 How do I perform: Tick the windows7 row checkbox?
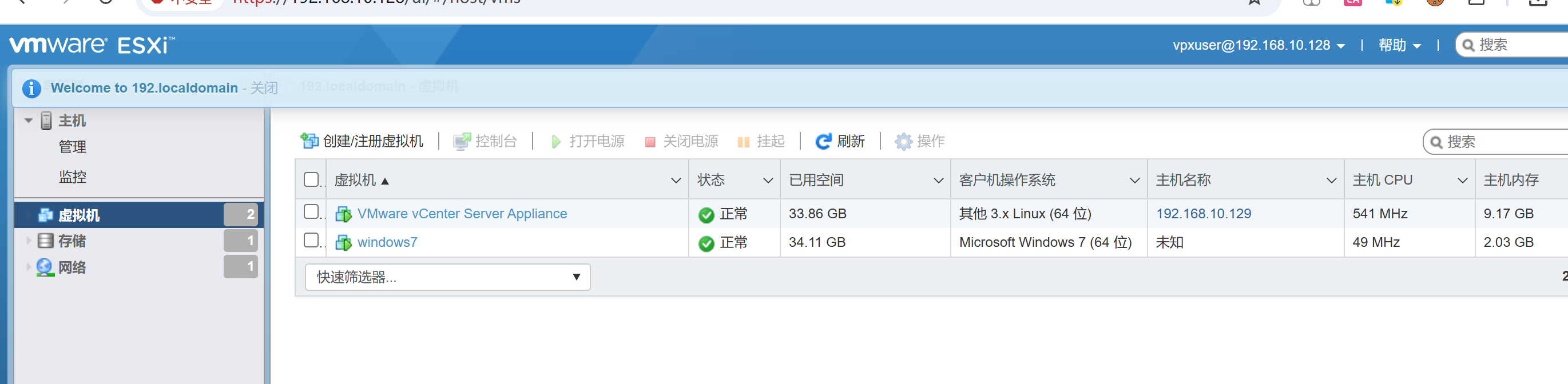point(311,241)
